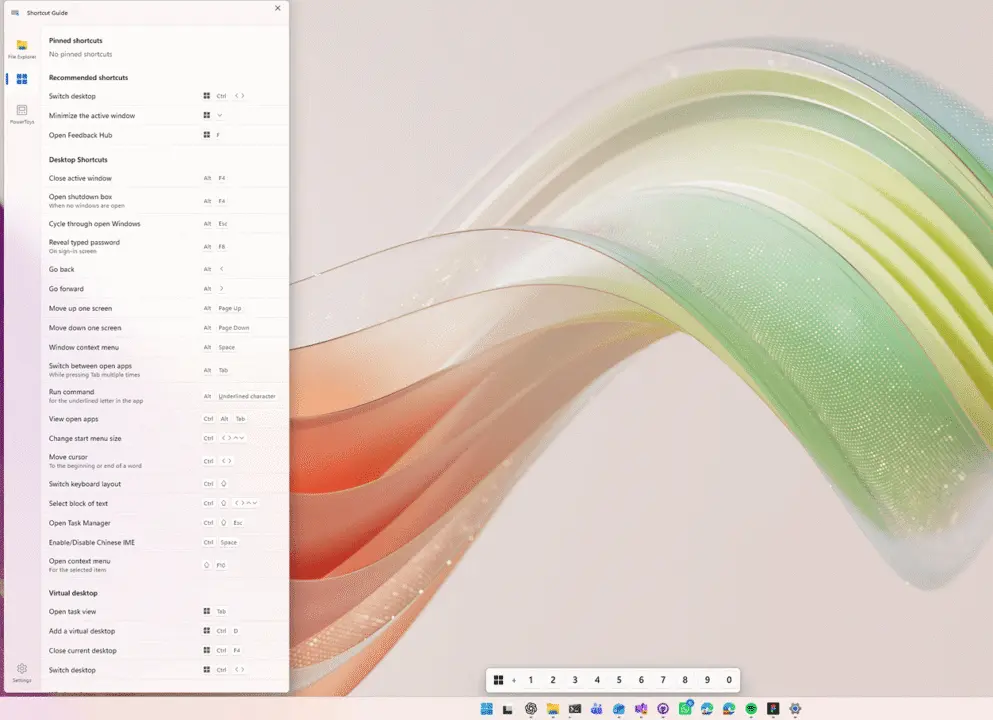993x720 pixels.
Task: Click number 9 in the taskbar overlay
Action: point(707,679)
